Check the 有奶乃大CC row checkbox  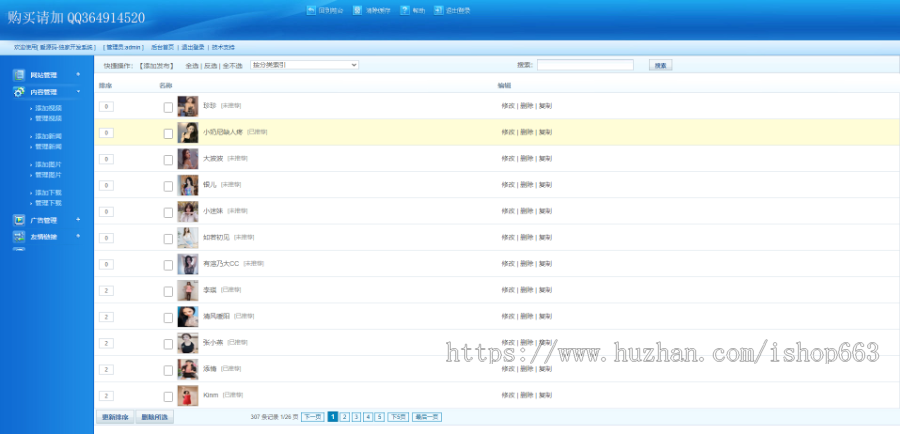[x=168, y=265]
